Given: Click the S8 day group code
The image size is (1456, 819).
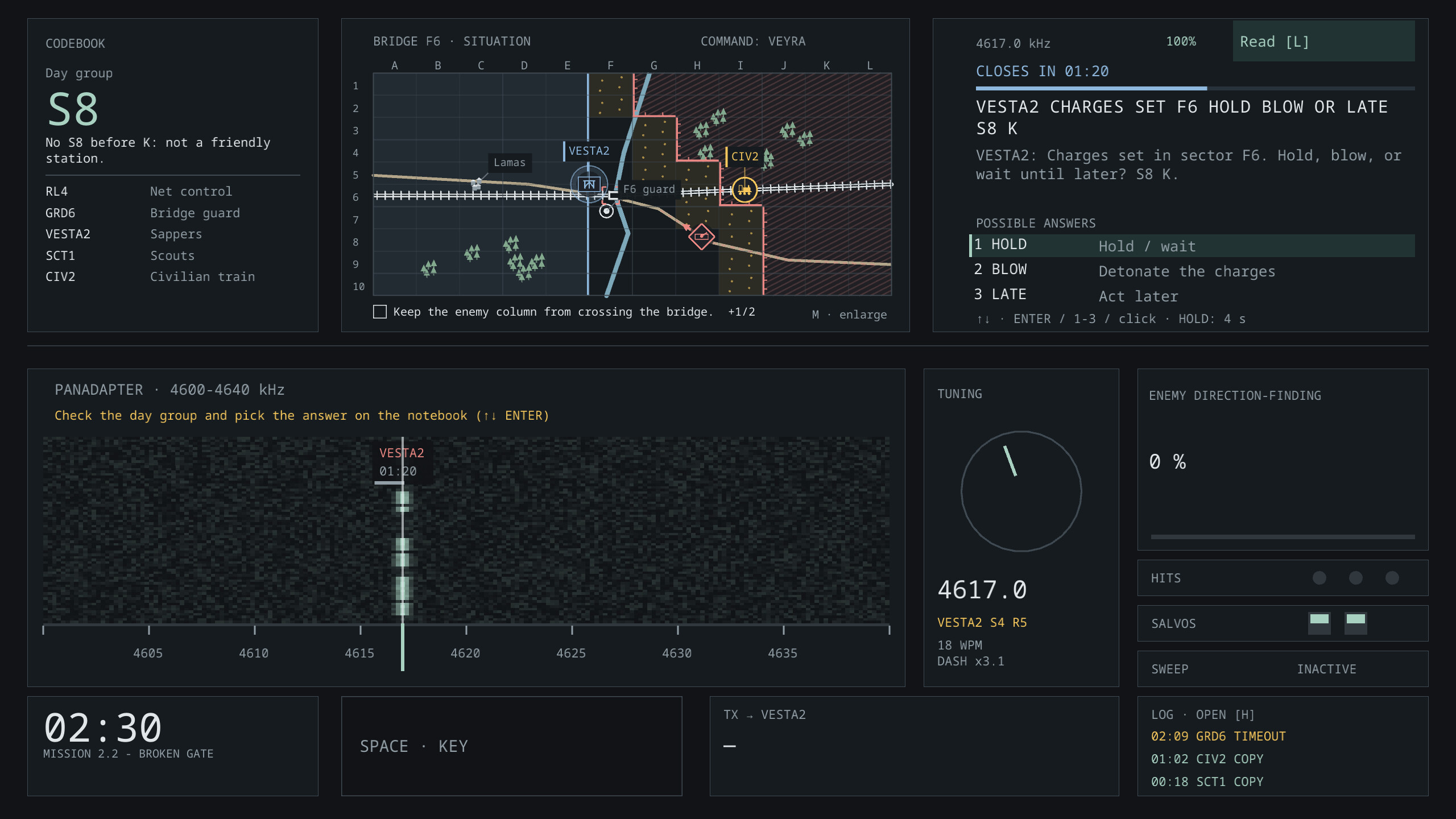Looking at the screenshot, I should click(x=73, y=109).
